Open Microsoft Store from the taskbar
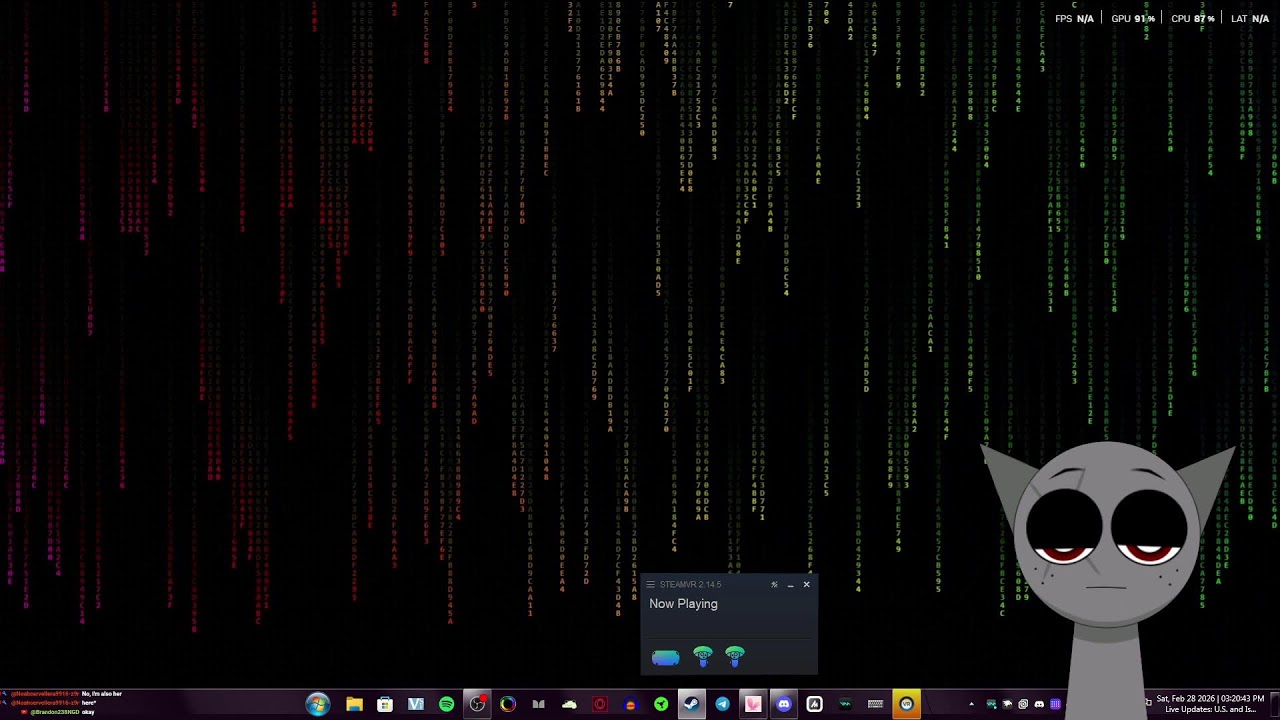This screenshot has height=720, width=1280. (385, 704)
